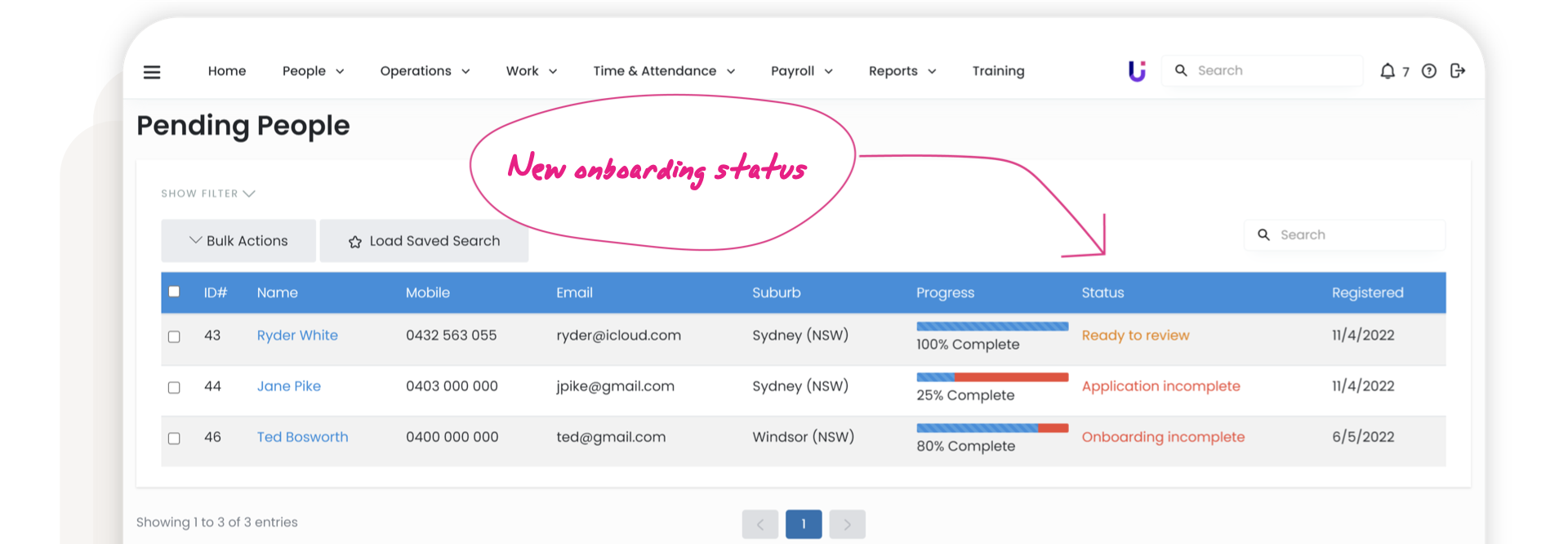Click page 1 pagination button

[x=804, y=524]
